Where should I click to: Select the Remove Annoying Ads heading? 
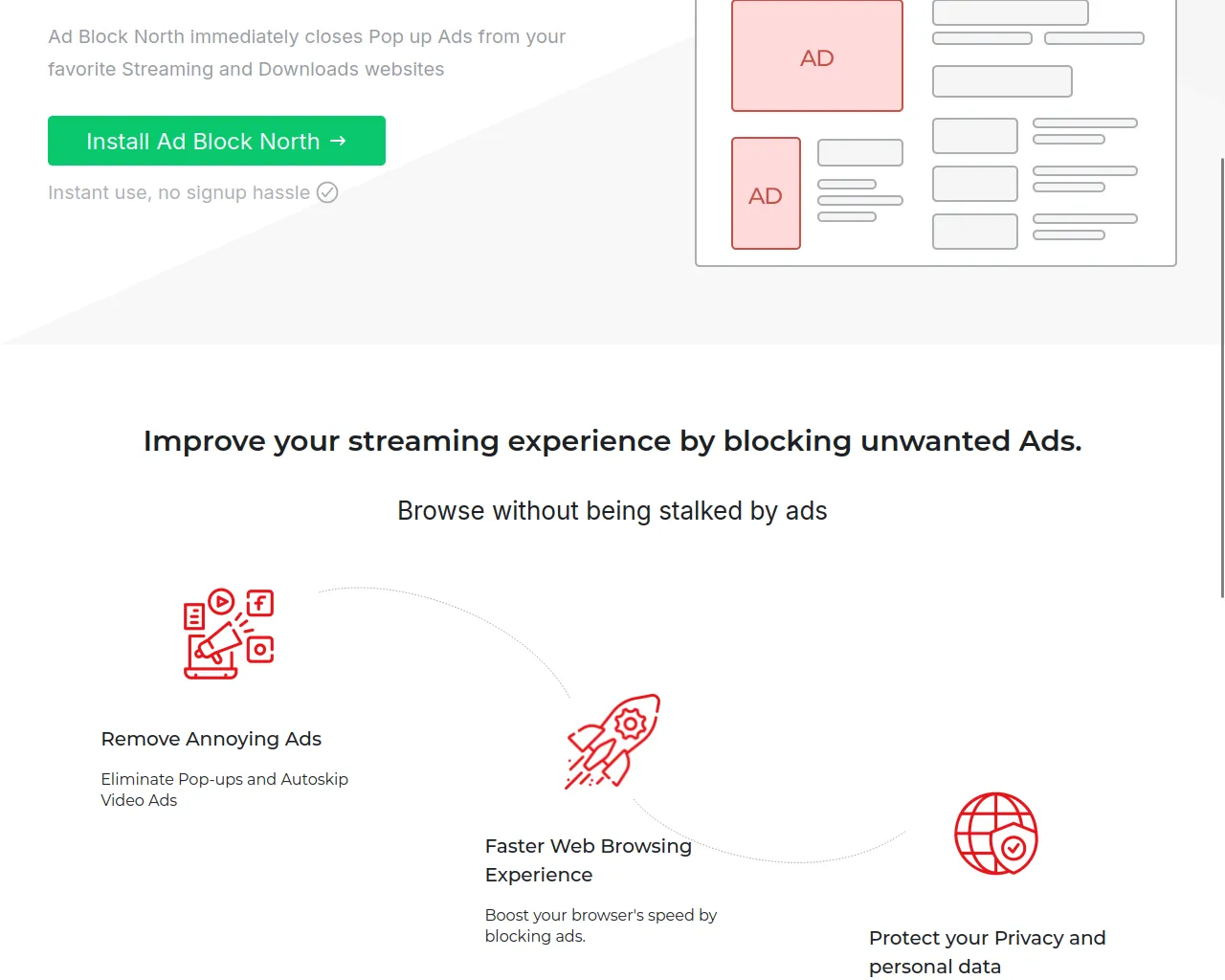click(x=212, y=739)
